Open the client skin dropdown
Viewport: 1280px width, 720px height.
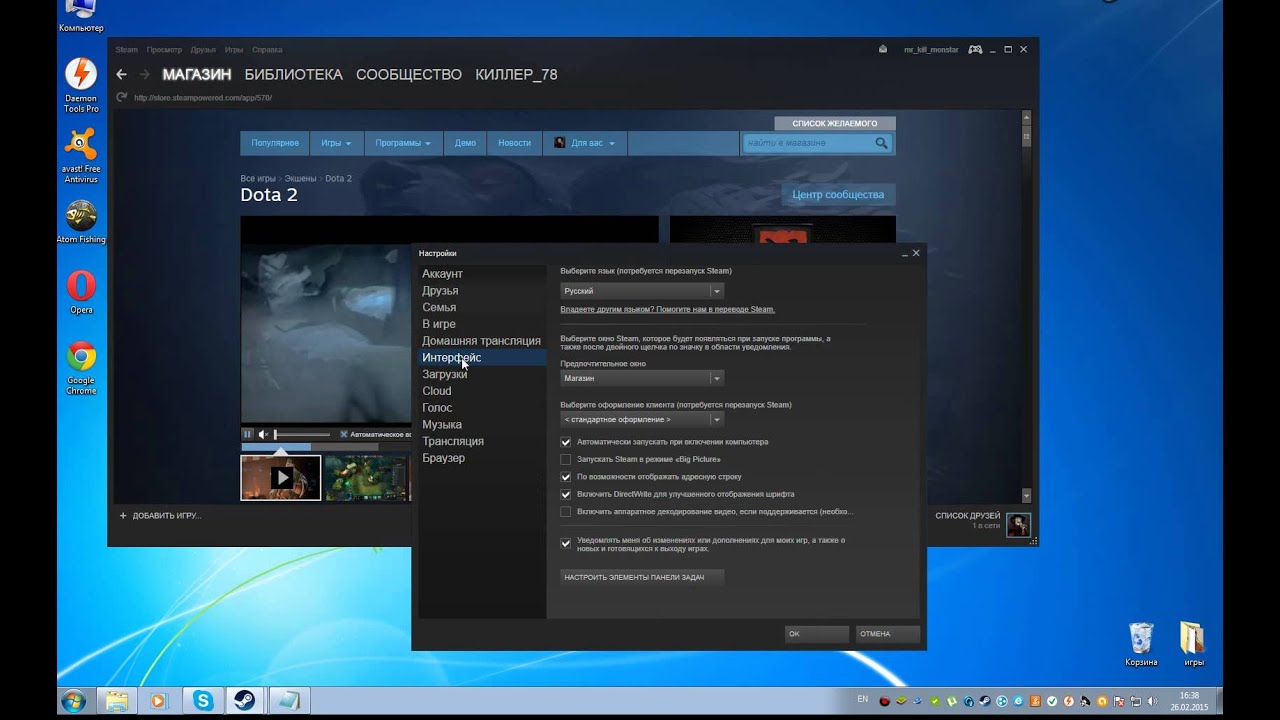pos(641,419)
